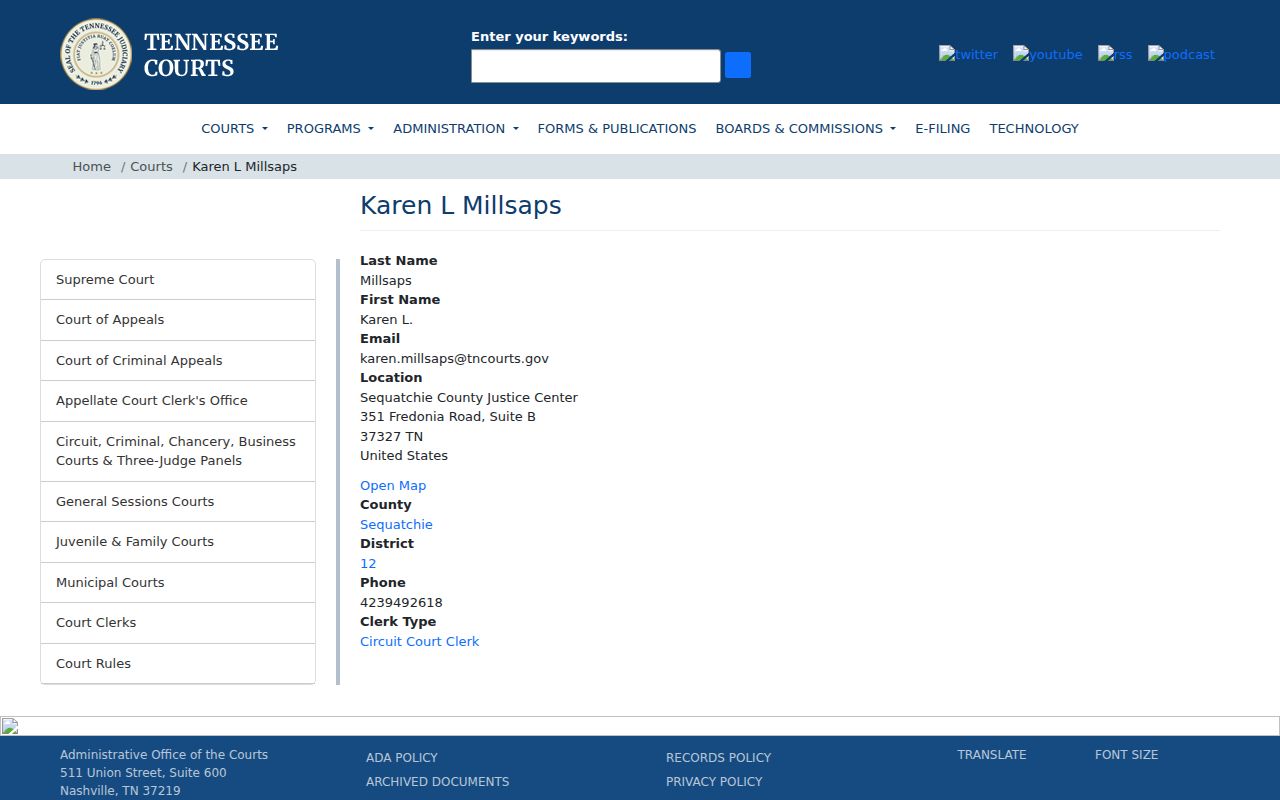Image resolution: width=1280 pixels, height=800 pixels.
Task: Open the E-Filing menu item
Action: tap(942, 128)
